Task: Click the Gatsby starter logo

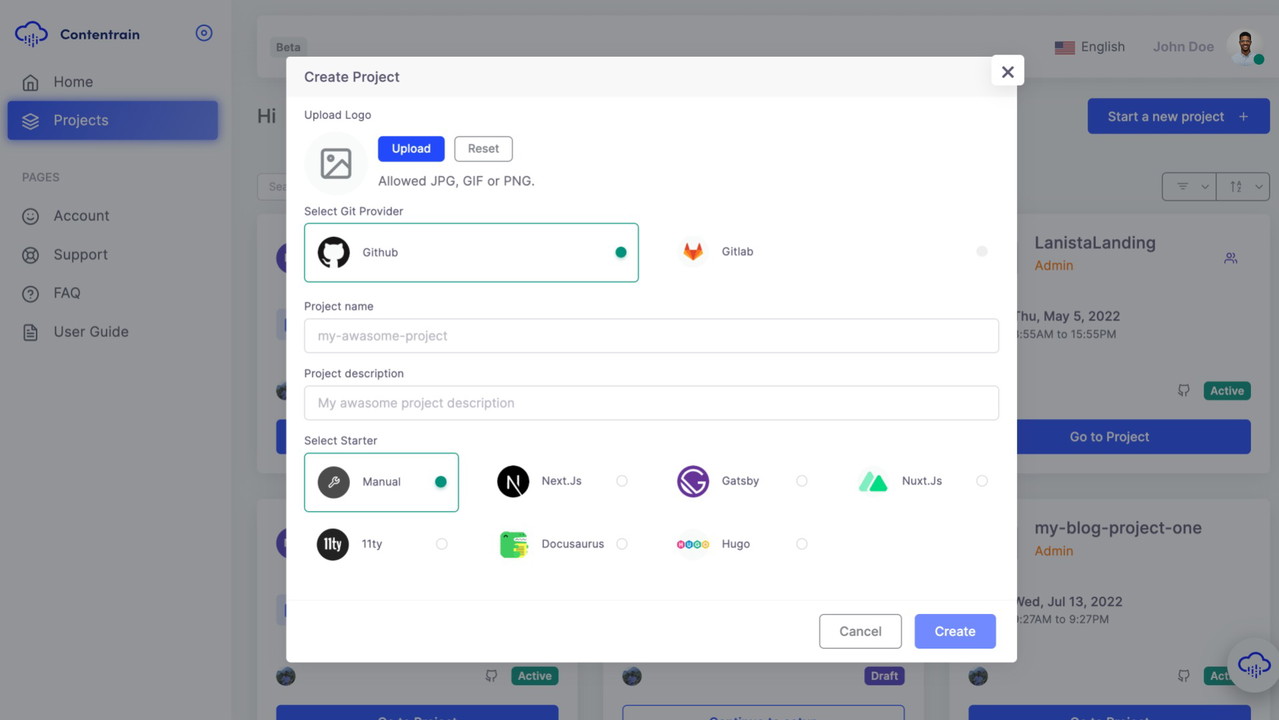Action: (693, 481)
